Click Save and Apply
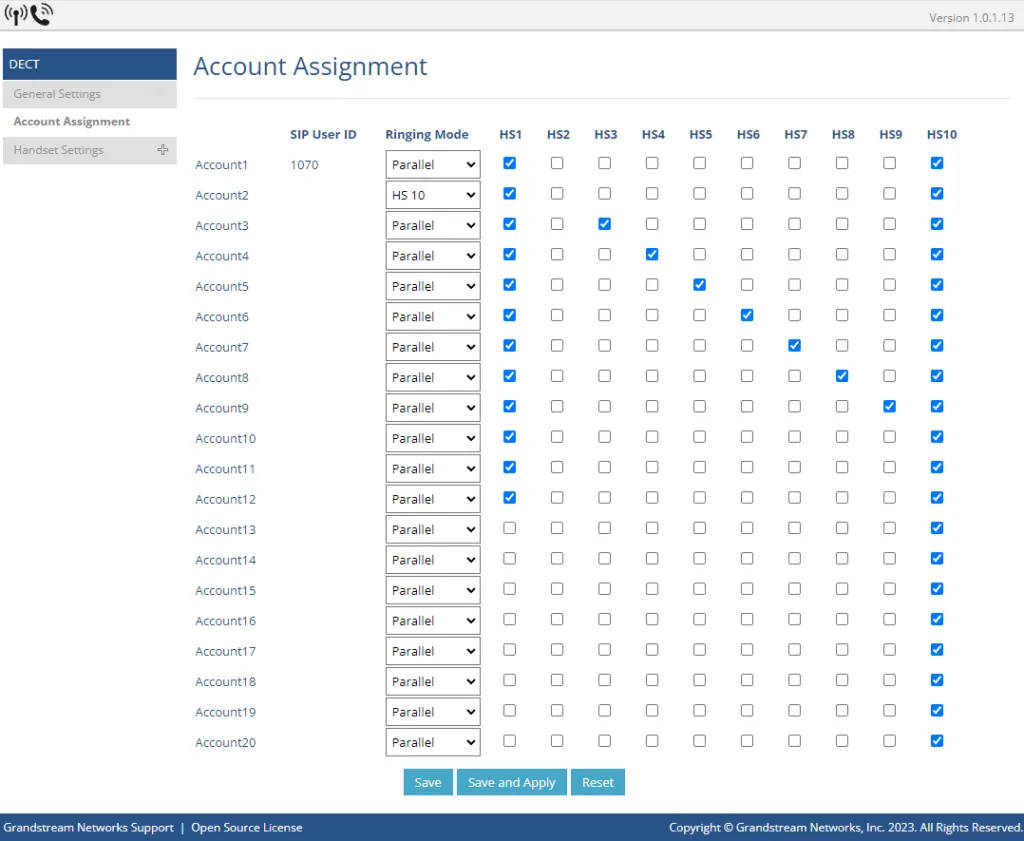Viewport: 1024px width, 841px height. pos(511,782)
